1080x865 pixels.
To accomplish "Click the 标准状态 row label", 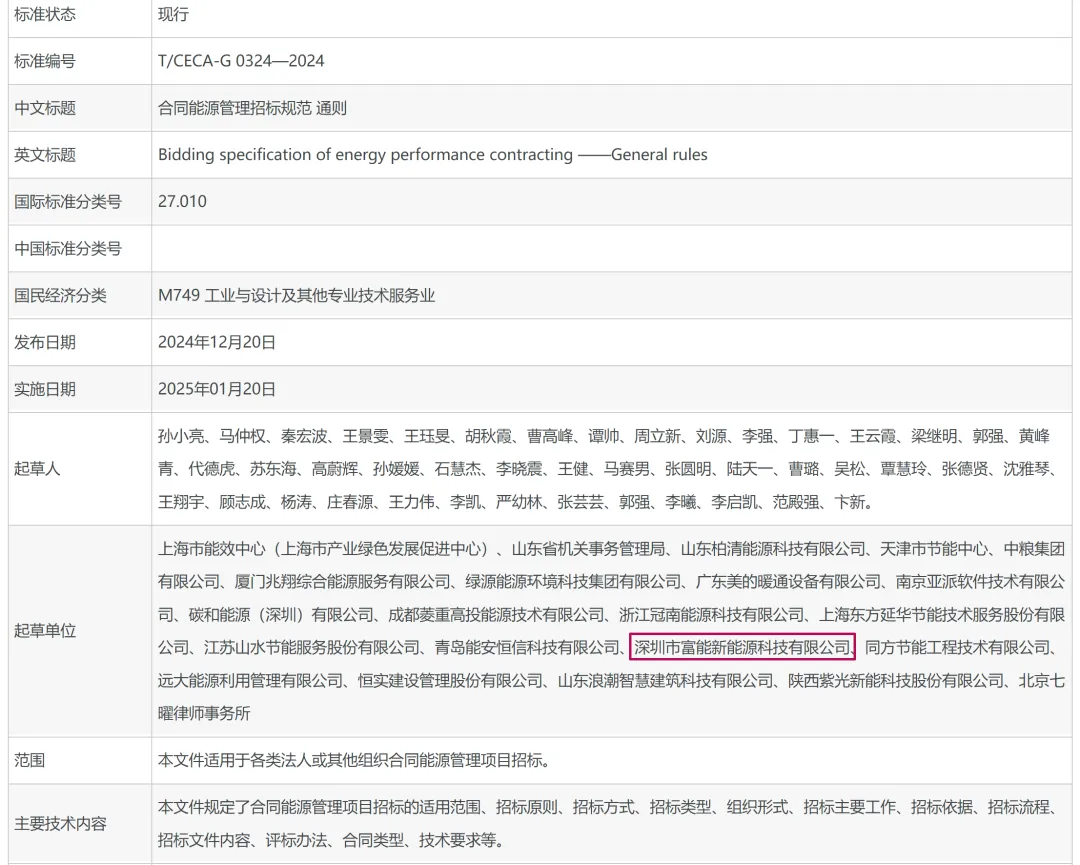I will (x=45, y=14).
